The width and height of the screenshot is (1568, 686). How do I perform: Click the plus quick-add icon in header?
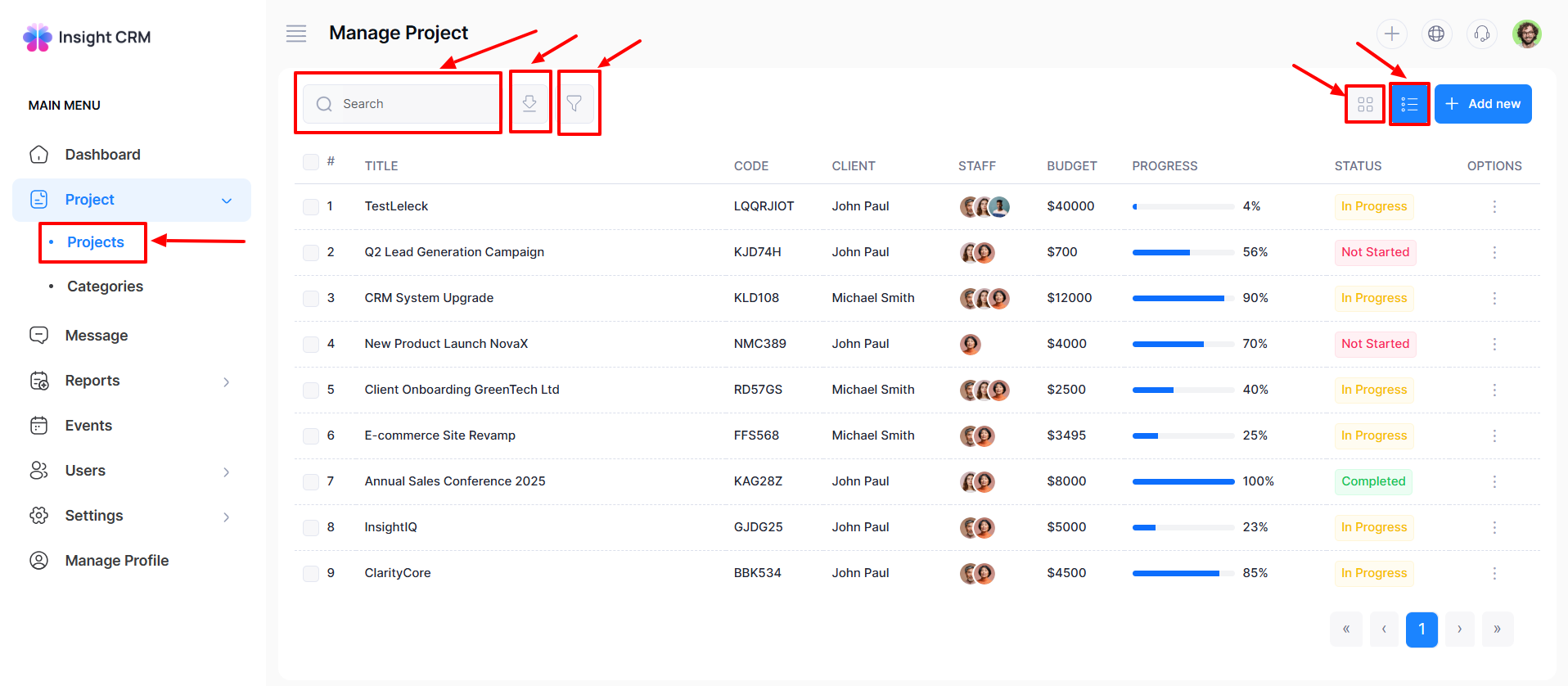pos(1391,34)
